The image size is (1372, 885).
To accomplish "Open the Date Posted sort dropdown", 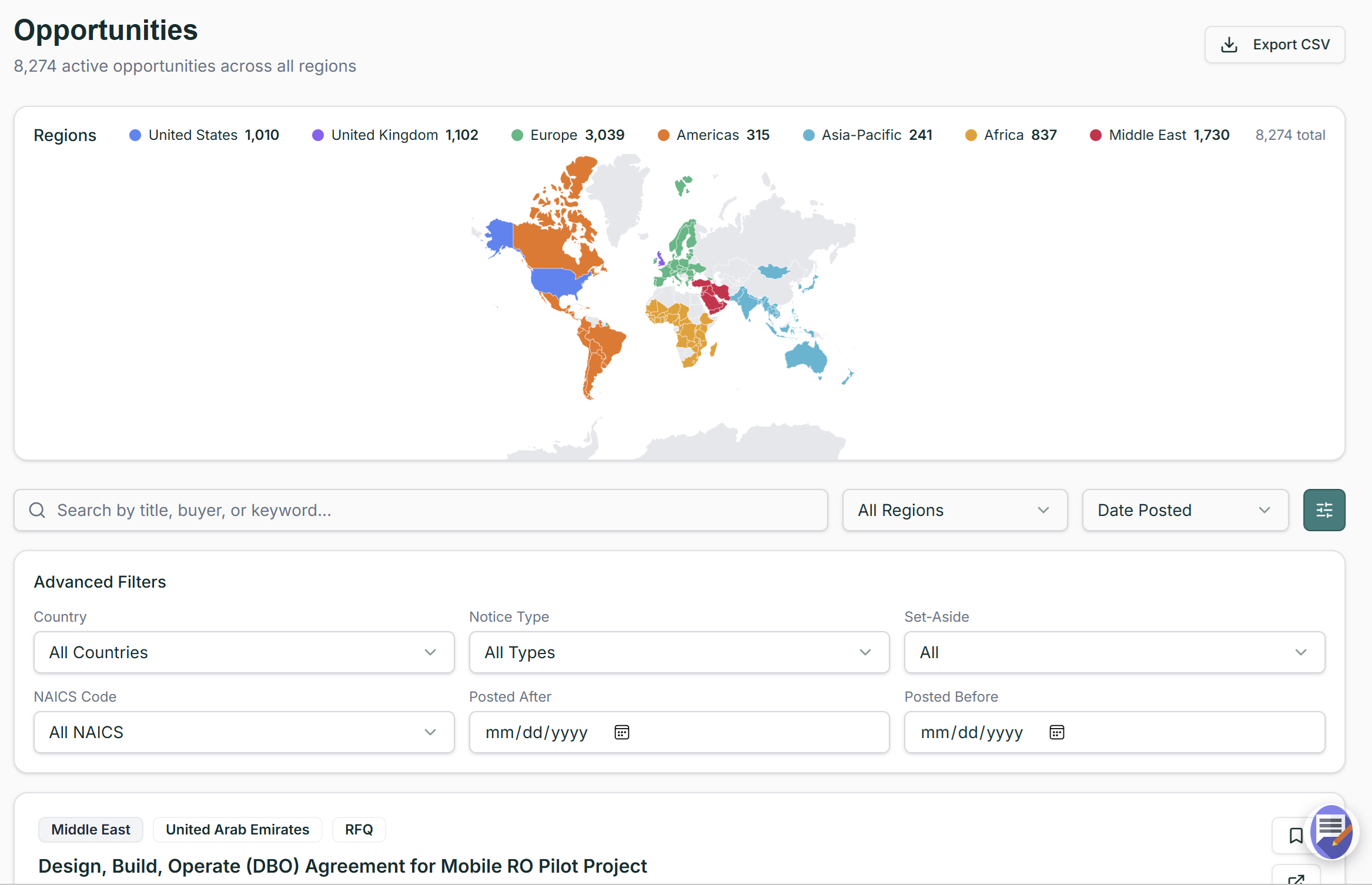I will tap(1185, 510).
